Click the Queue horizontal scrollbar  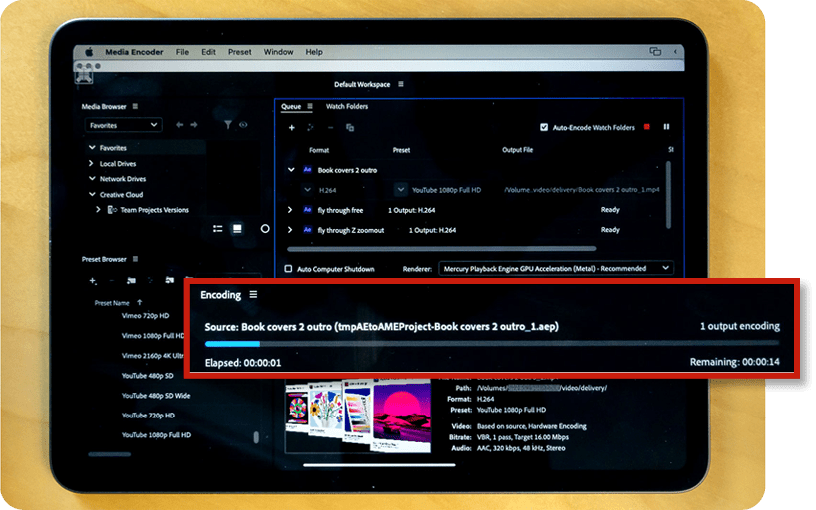click(441, 249)
